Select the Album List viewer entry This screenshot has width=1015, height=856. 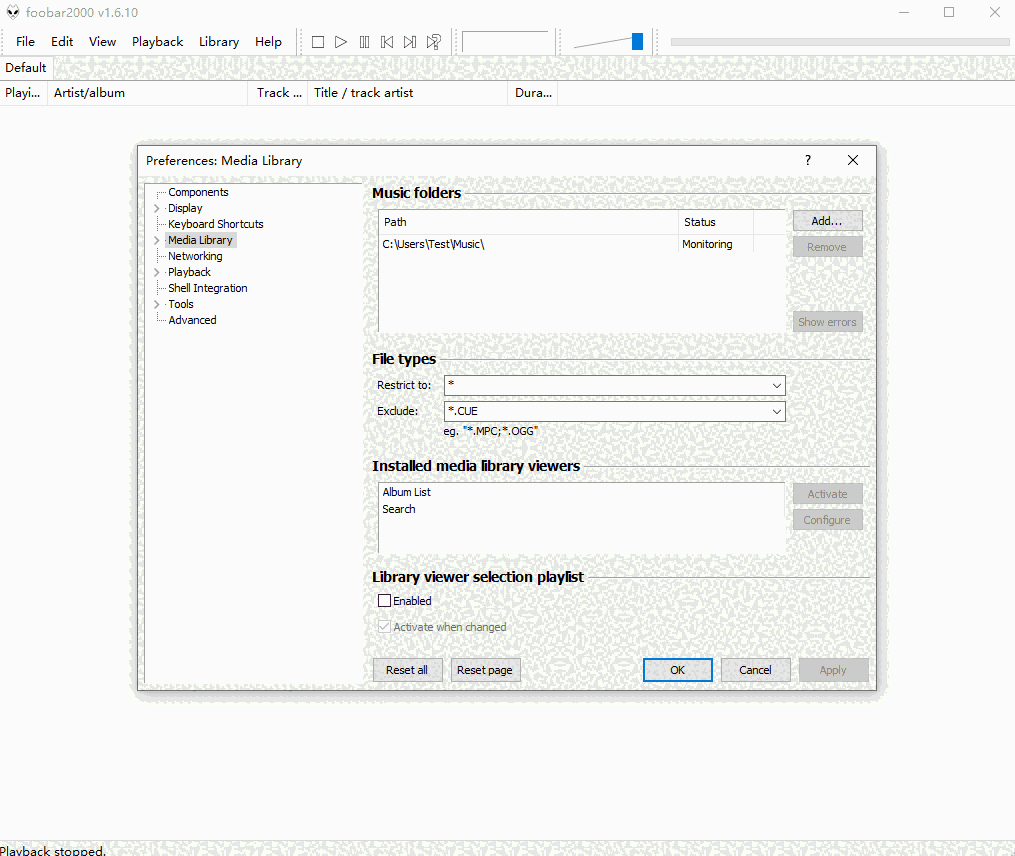point(406,491)
